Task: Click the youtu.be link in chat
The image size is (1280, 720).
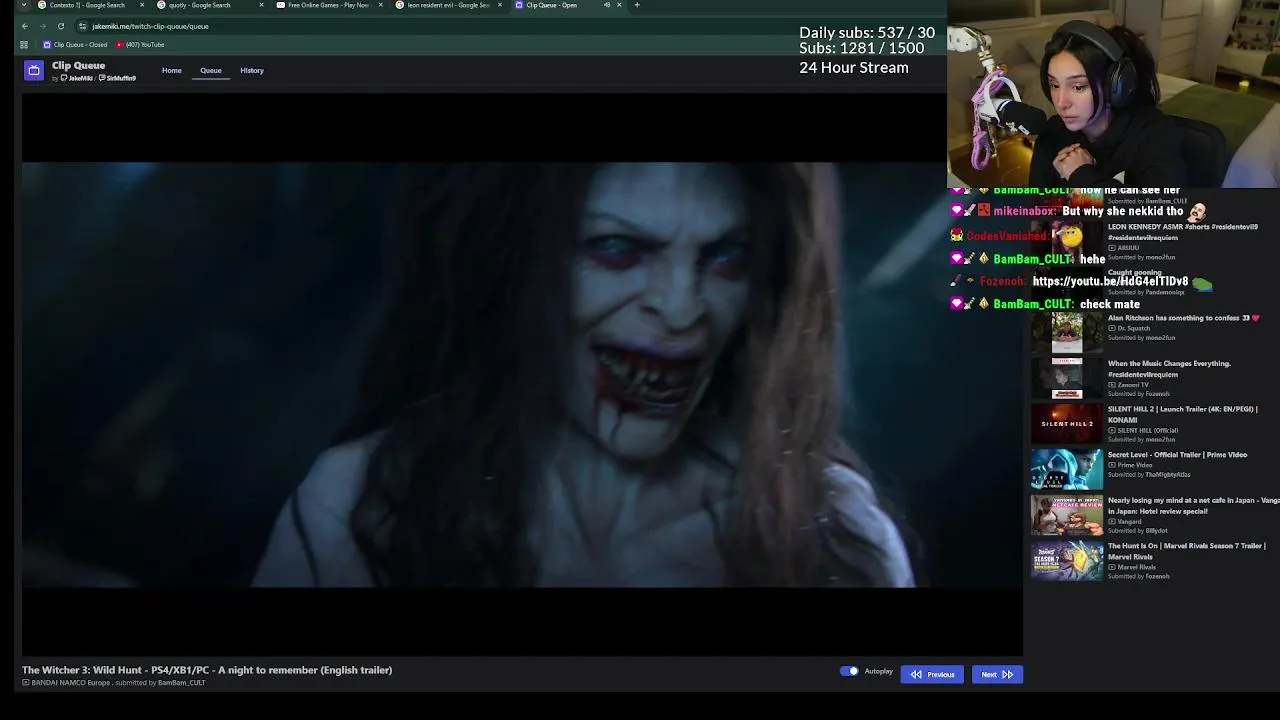Action: coord(1110,282)
